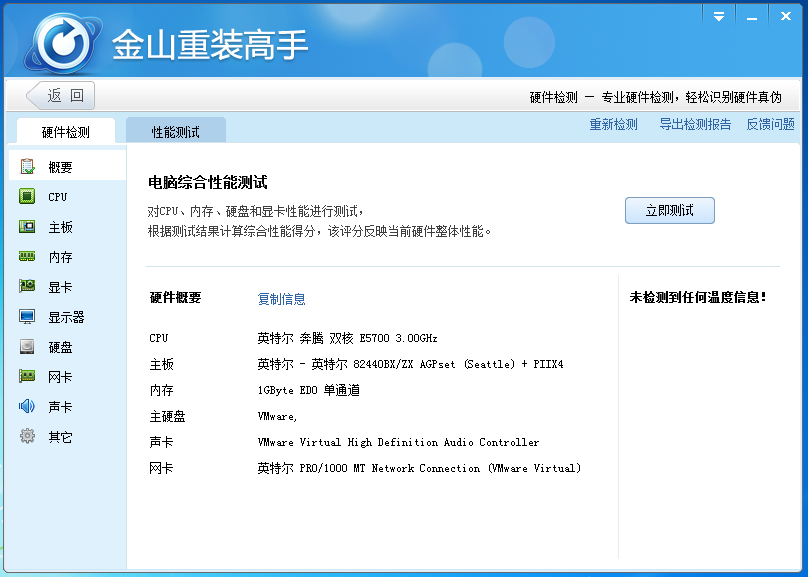Click the 金山重装高手 logo icon
The width and height of the screenshot is (808, 577).
pyautogui.click(x=63, y=43)
